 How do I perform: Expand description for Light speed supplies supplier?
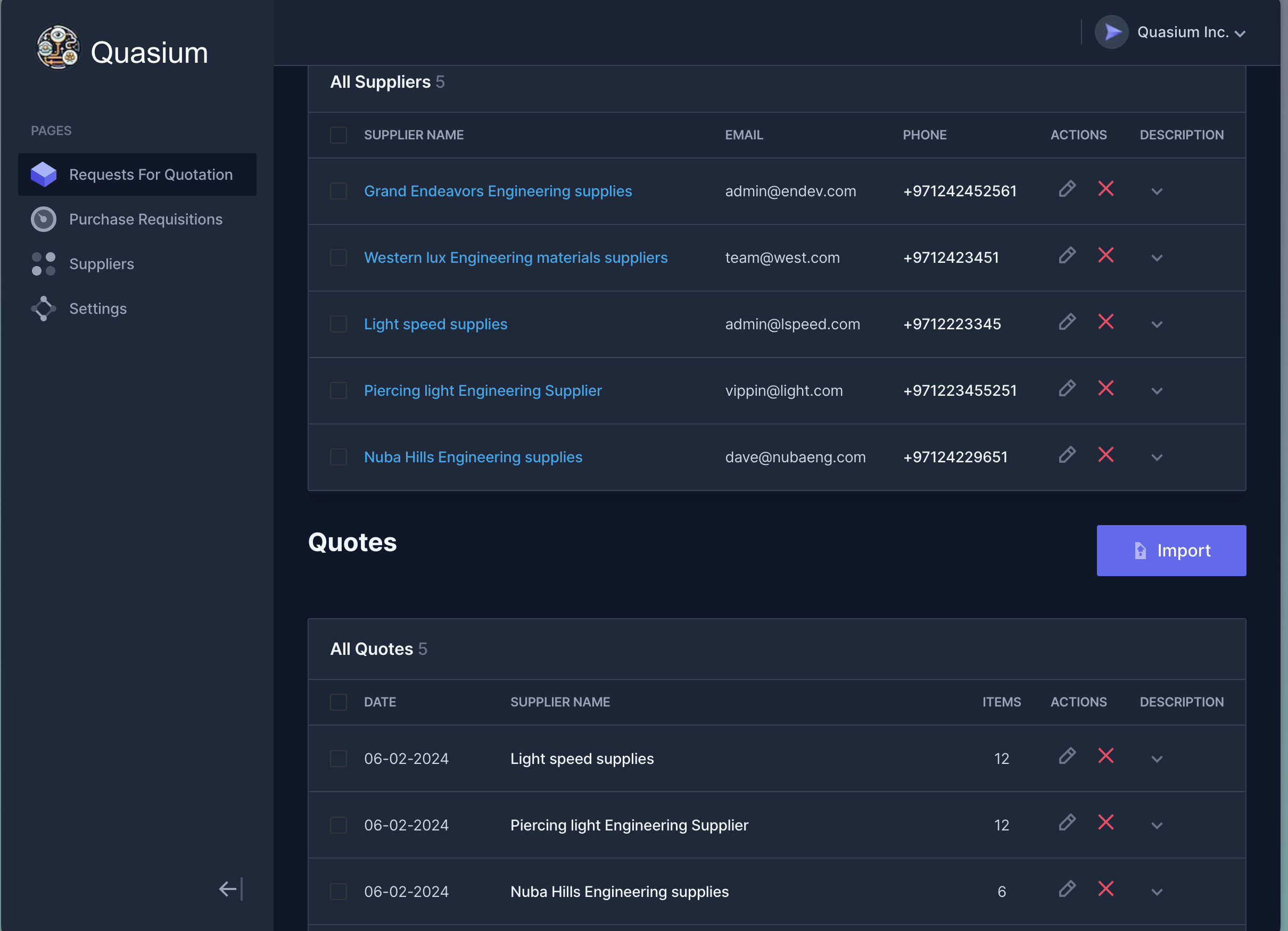(1157, 325)
